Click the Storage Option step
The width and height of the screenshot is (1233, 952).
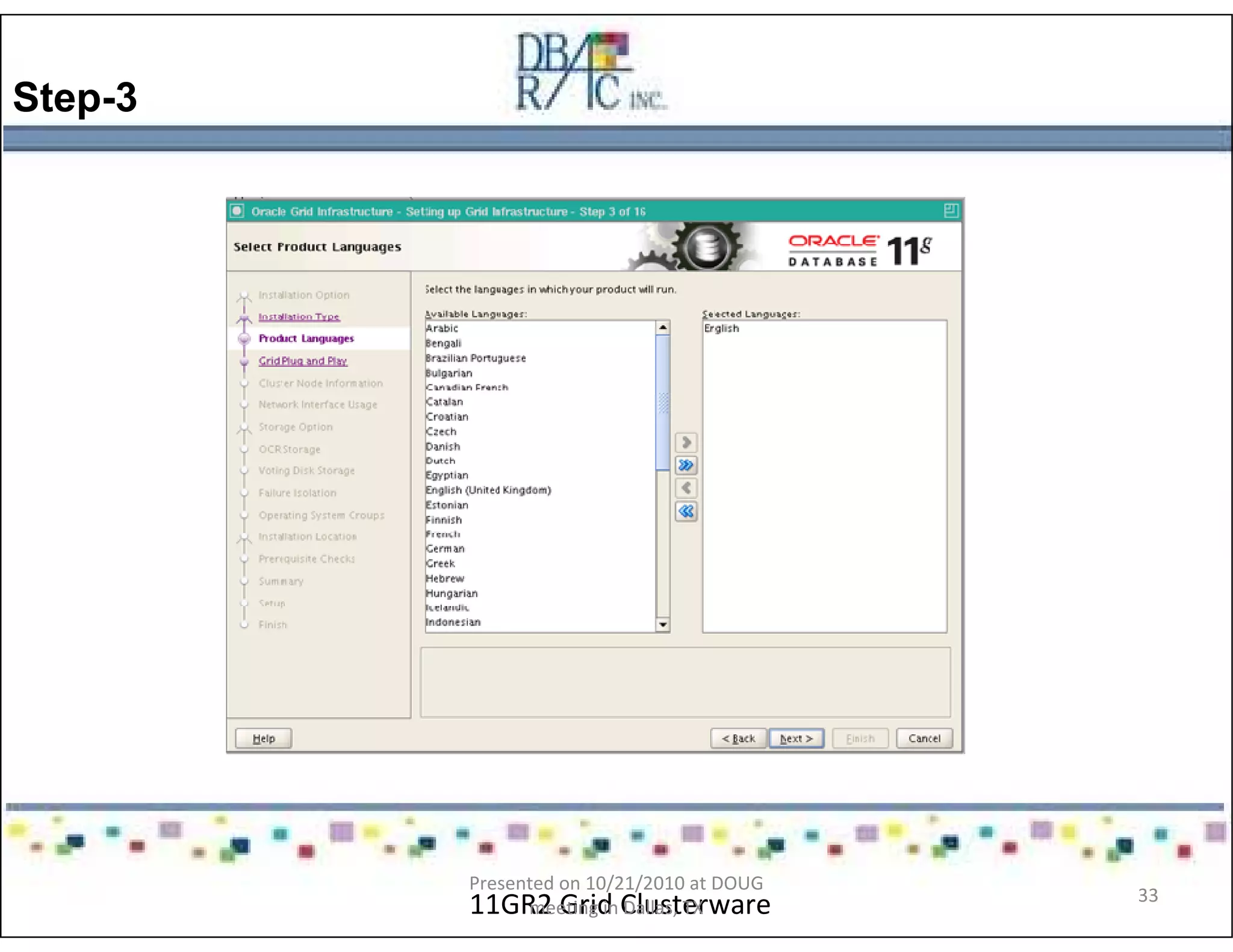point(296,427)
